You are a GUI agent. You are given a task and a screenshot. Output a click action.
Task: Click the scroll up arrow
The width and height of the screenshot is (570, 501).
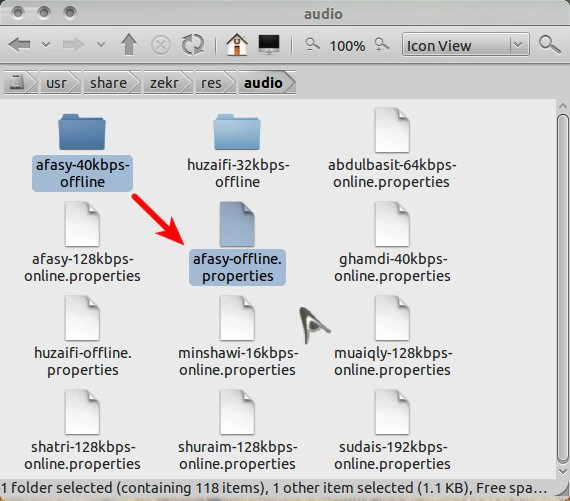click(x=562, y=107)
